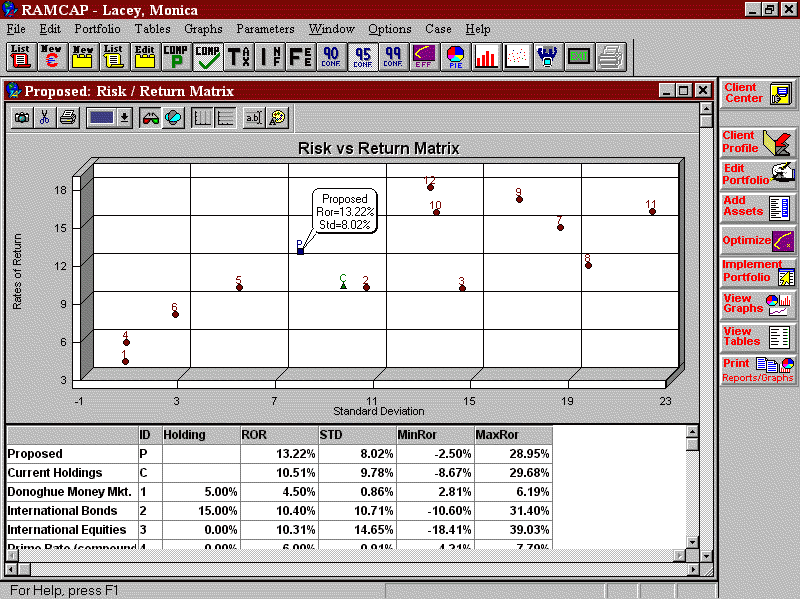Select the 99 confidence level icon
This screenshot has height=600, width=800.
393,57
